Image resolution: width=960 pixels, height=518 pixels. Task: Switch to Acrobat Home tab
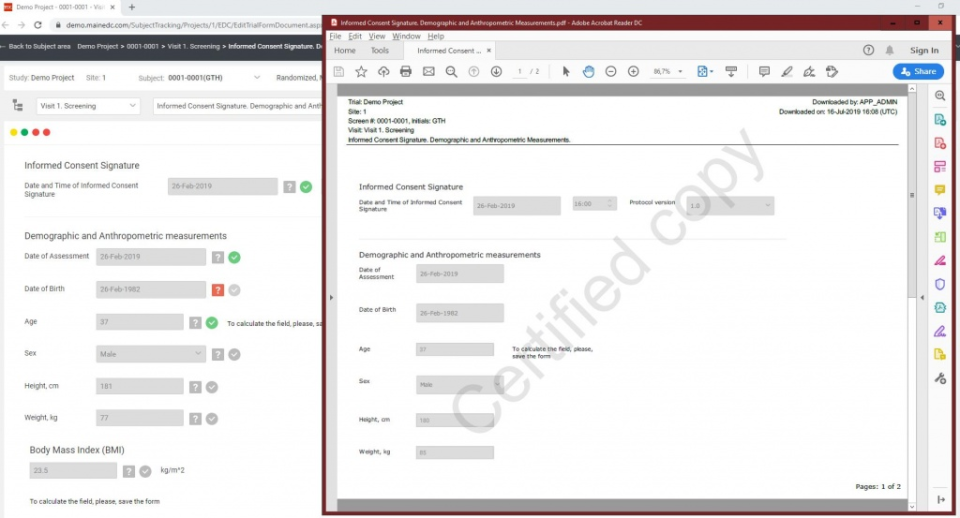[x=345, y=50]
